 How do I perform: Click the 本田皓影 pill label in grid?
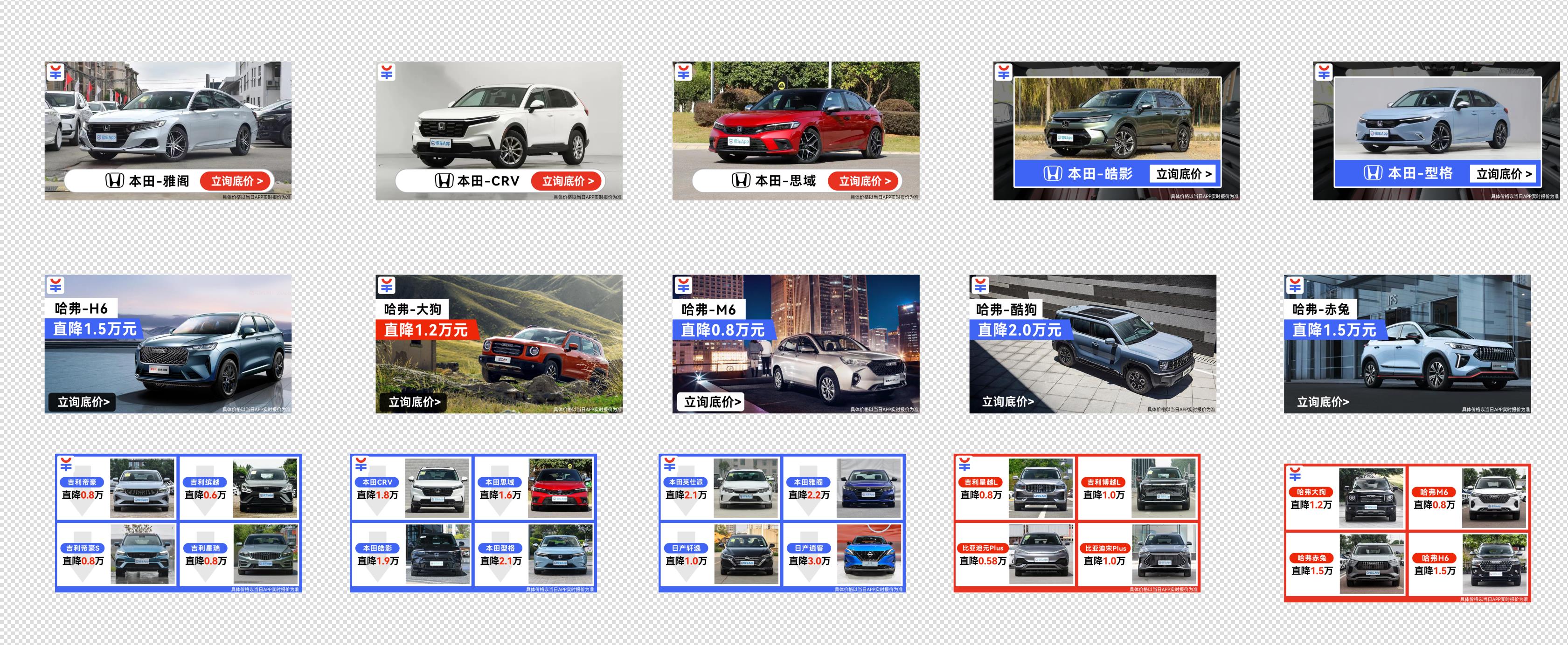(377, 548)
